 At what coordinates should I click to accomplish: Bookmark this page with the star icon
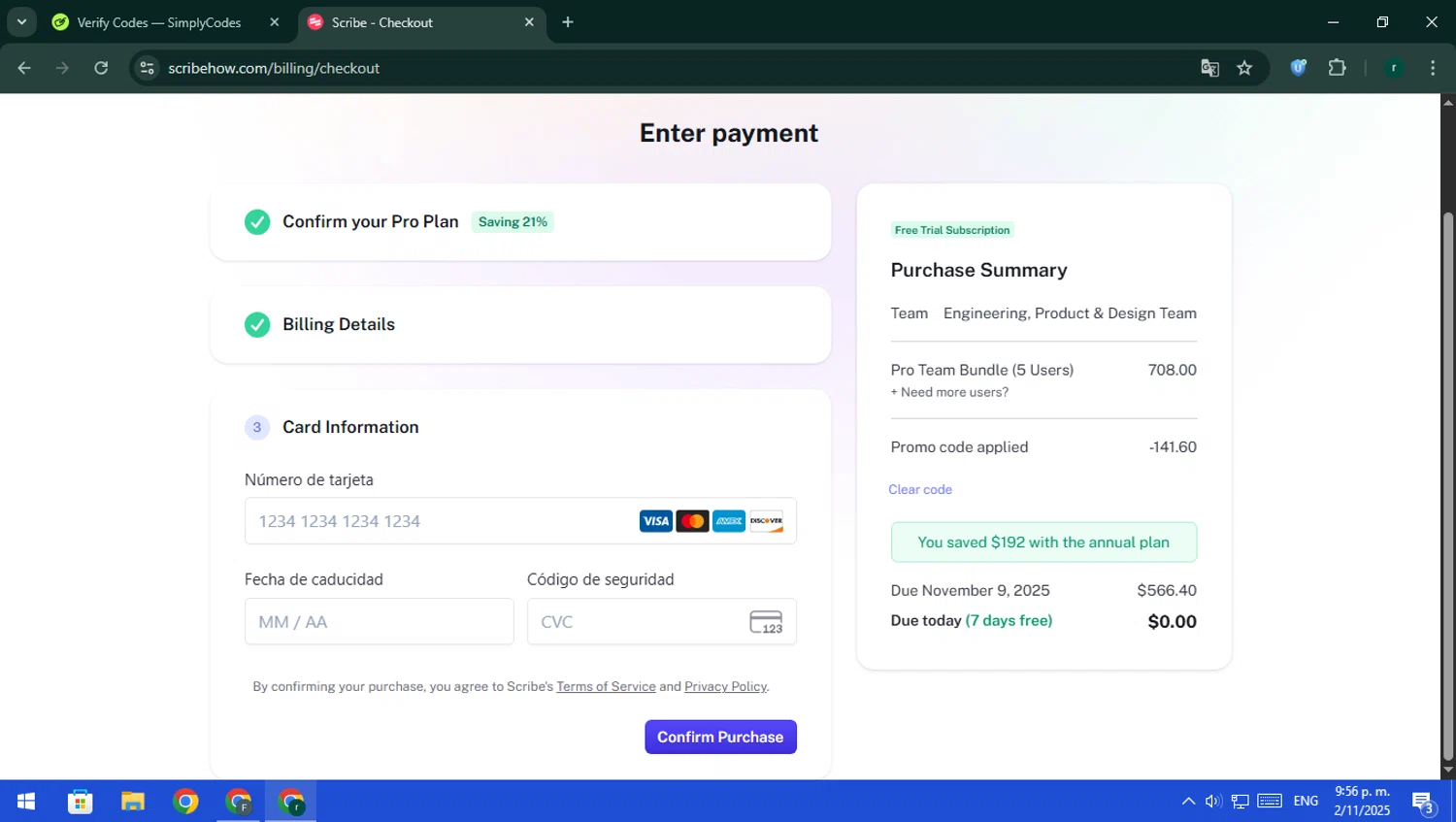[1244, 68]
